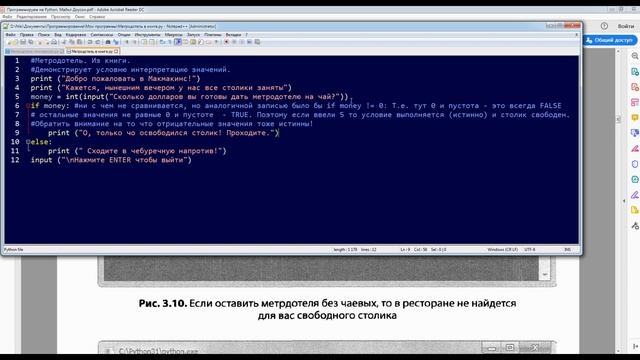Toggle the highlighted Indent Guide toolbar button
Image resolution: width=640 pixels, height=360 pixels.
point(178,42)
